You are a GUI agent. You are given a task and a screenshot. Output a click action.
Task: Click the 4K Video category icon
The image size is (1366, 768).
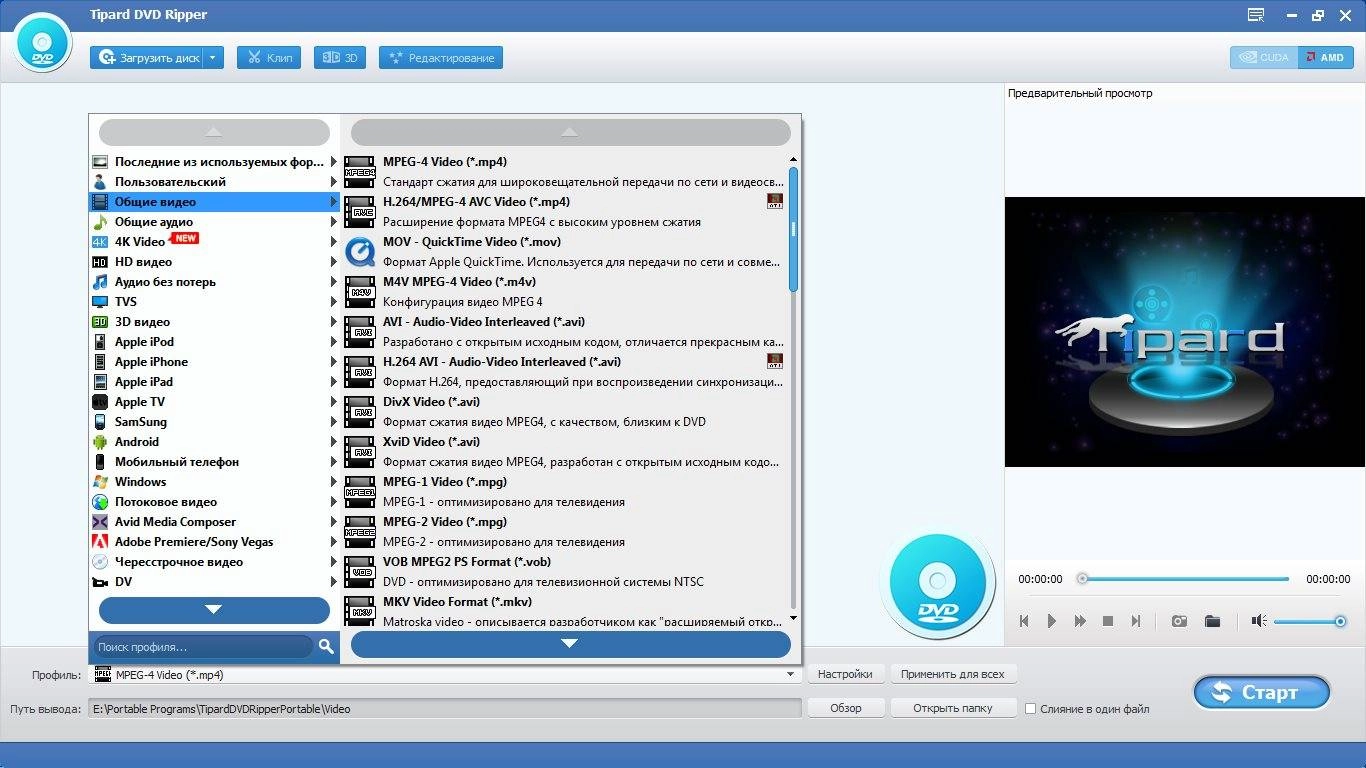pos(100,242)
